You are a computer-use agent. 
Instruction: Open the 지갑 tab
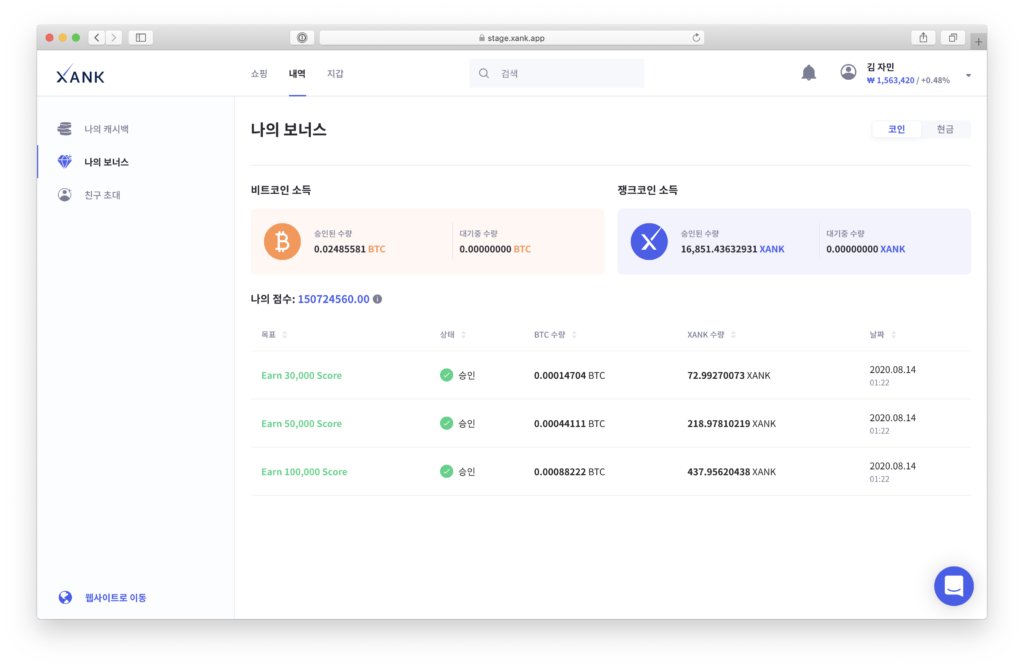[335, 73]
